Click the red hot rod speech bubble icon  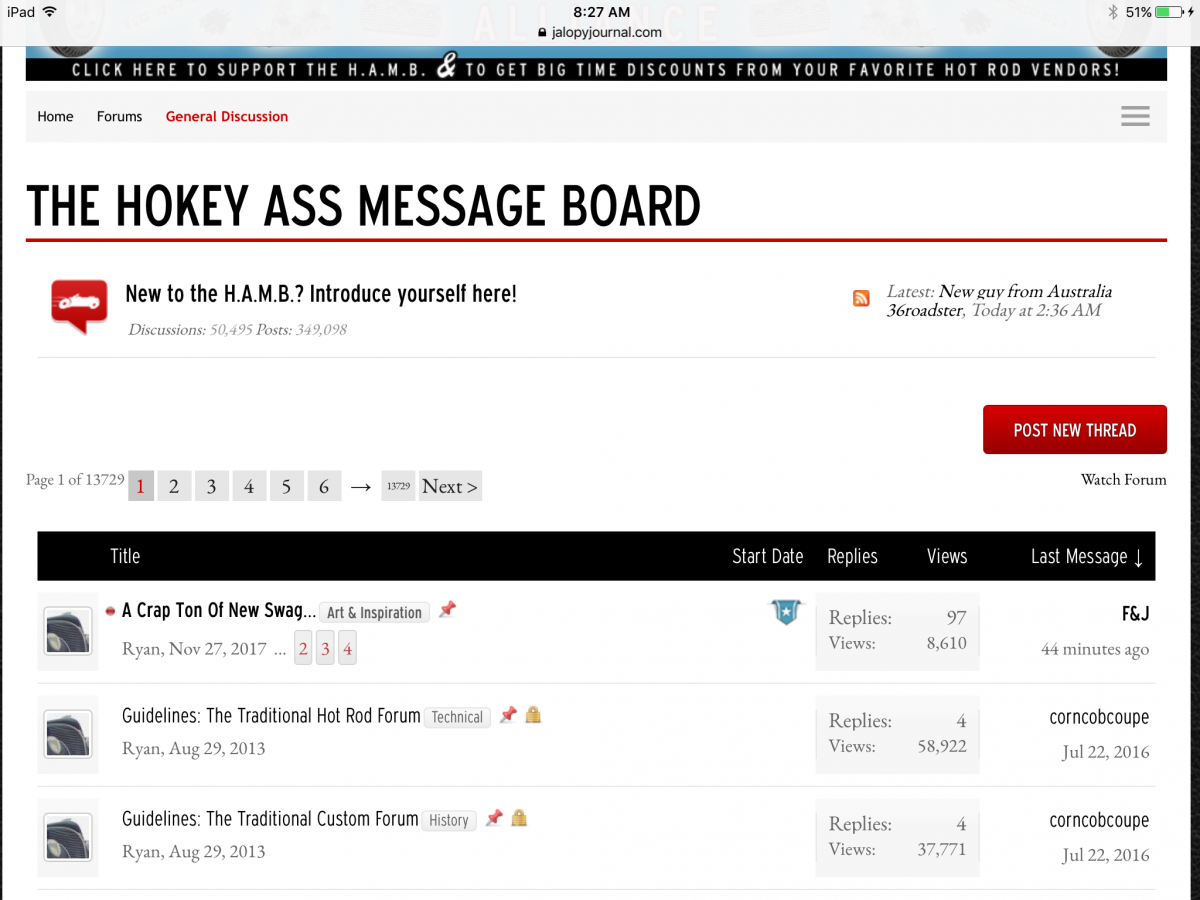coord(79,306)
